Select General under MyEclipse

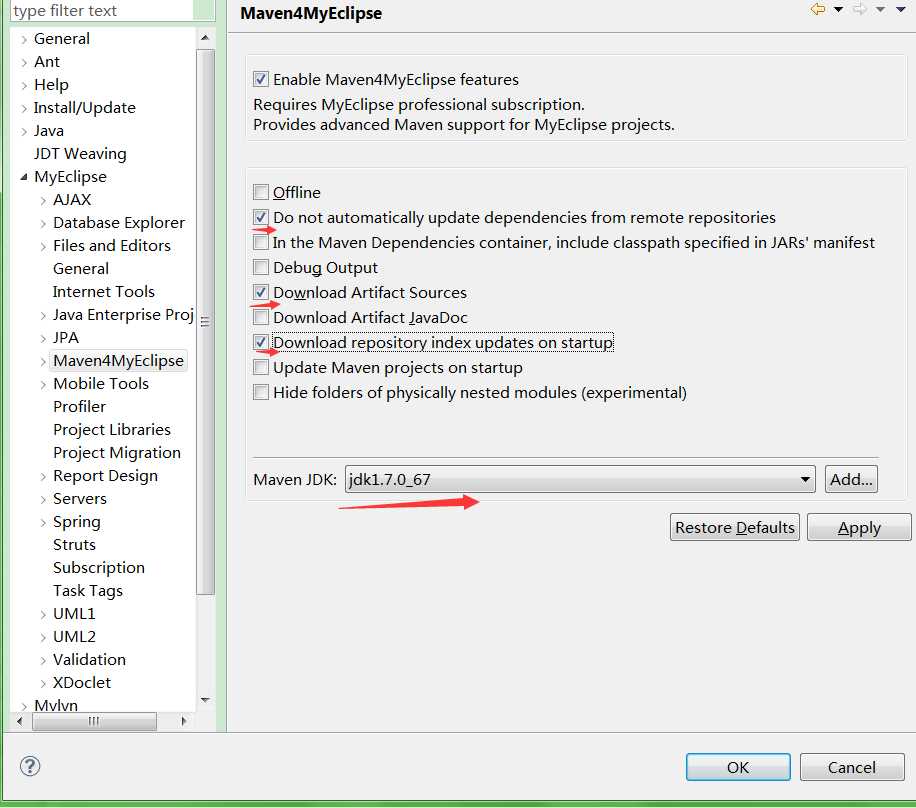tap(81, 269)
